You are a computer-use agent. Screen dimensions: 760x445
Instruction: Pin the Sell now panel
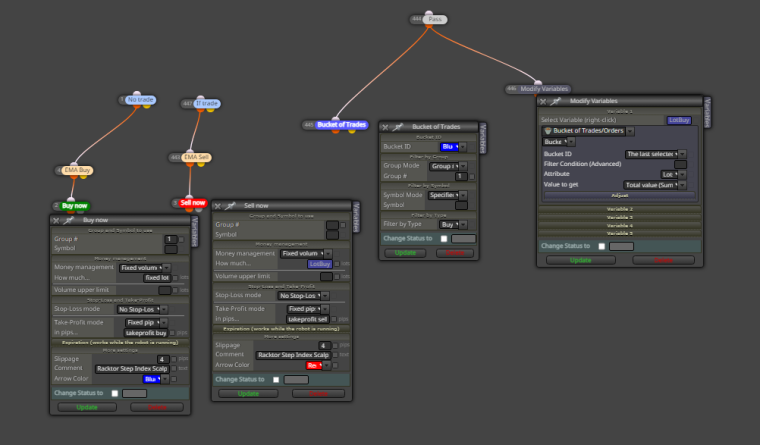click(x=230, y=206)
